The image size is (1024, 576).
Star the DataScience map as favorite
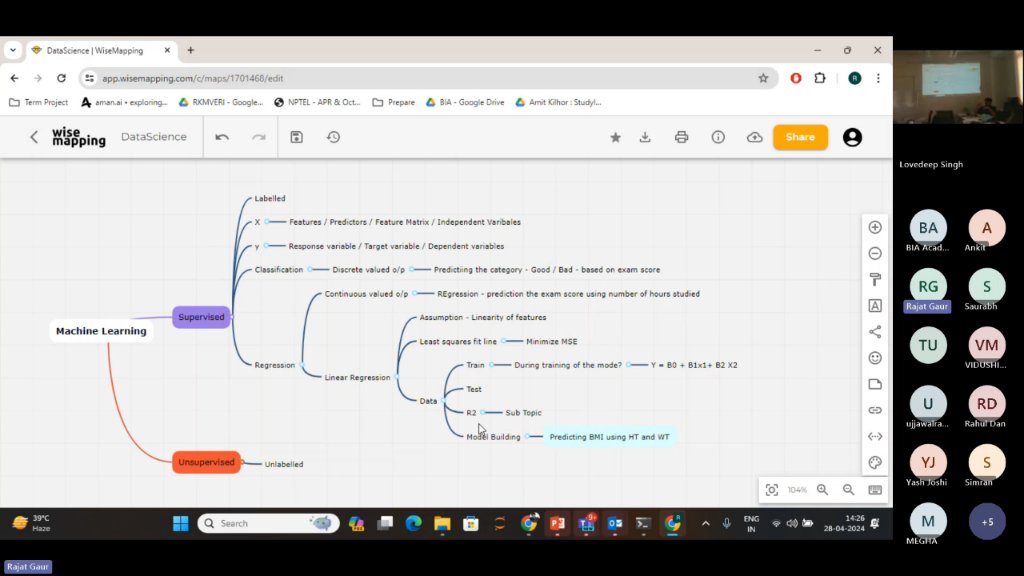point(615,137)
